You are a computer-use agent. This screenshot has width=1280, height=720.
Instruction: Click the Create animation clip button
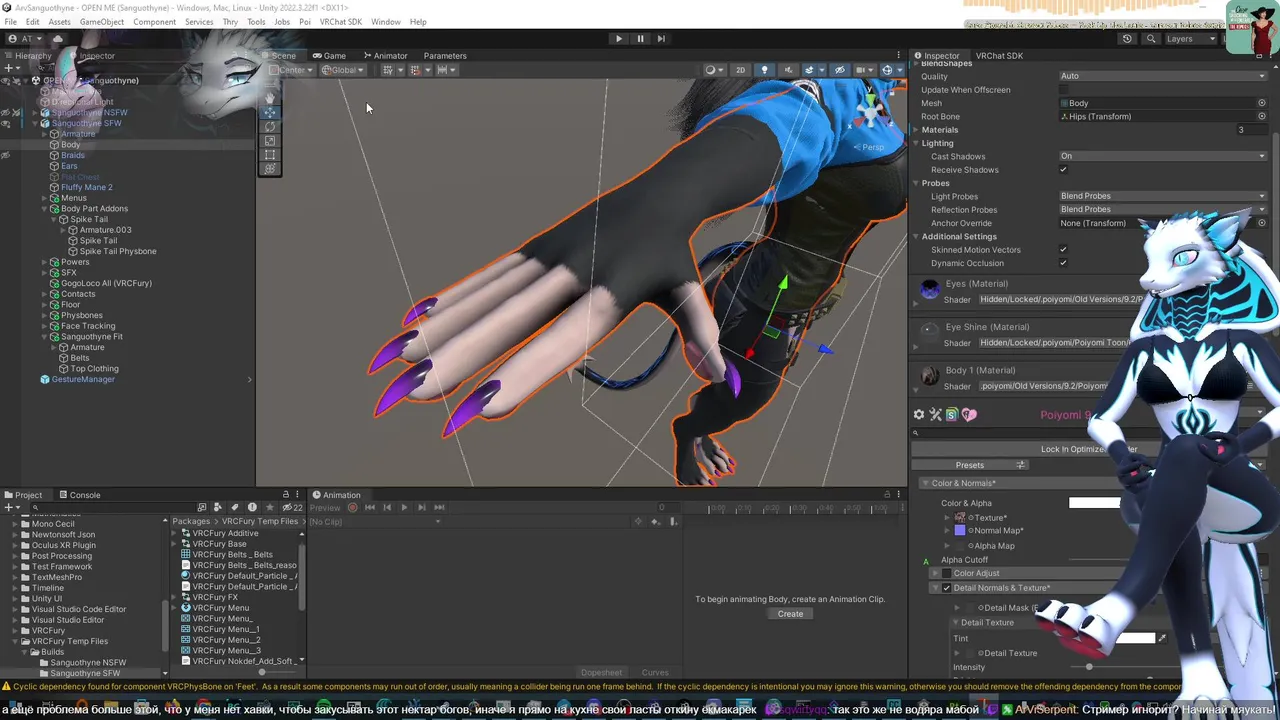click(x=790, y=614)
